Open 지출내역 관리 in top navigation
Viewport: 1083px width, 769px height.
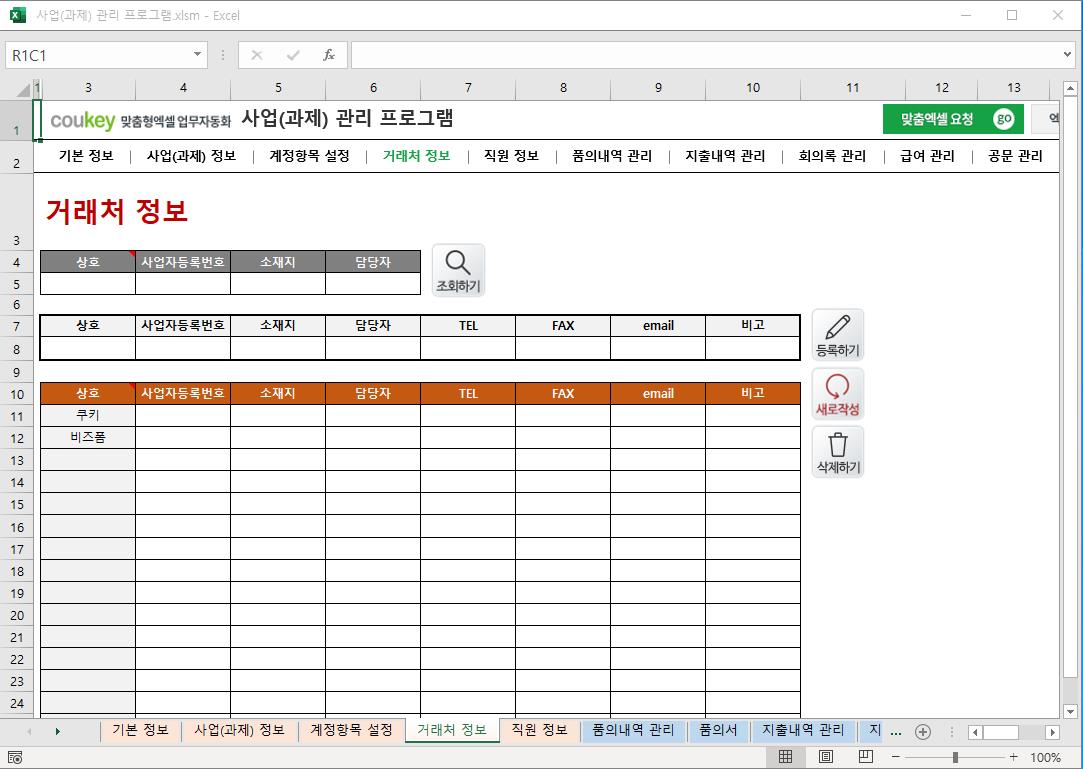click(x=725, y=156)
